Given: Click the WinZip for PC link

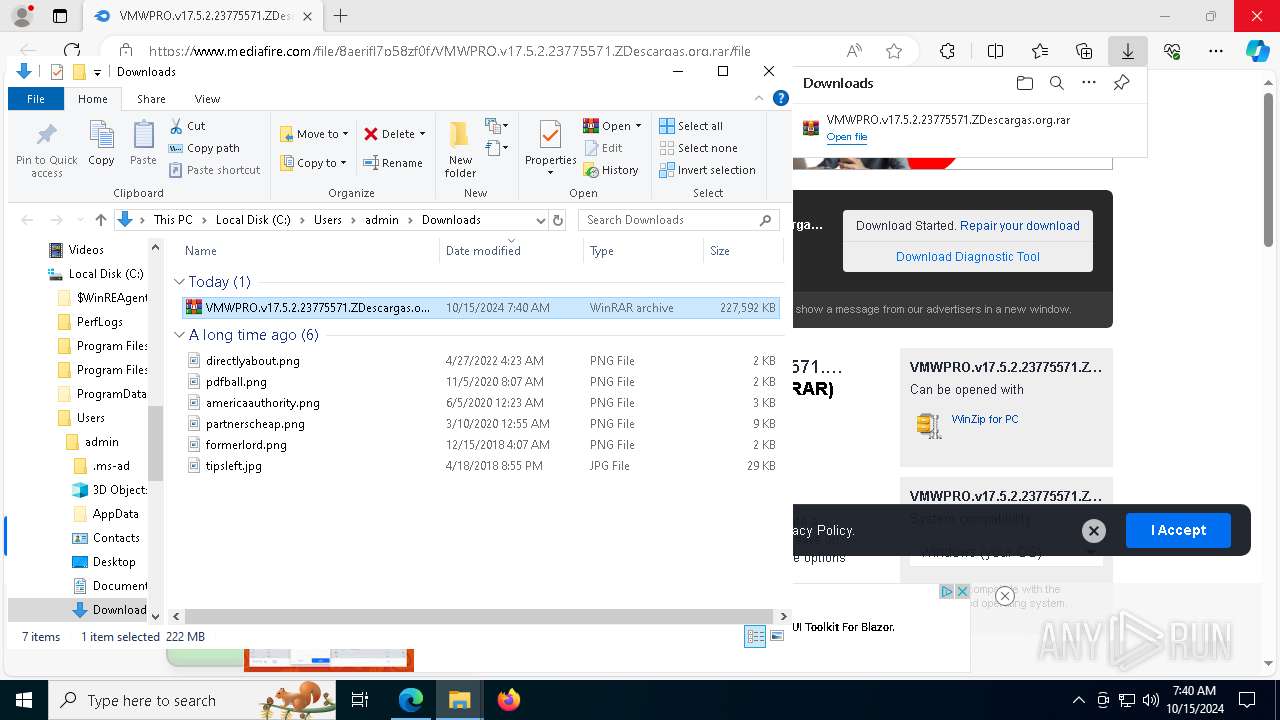Looking at the screenshot, I should [984, 419].
